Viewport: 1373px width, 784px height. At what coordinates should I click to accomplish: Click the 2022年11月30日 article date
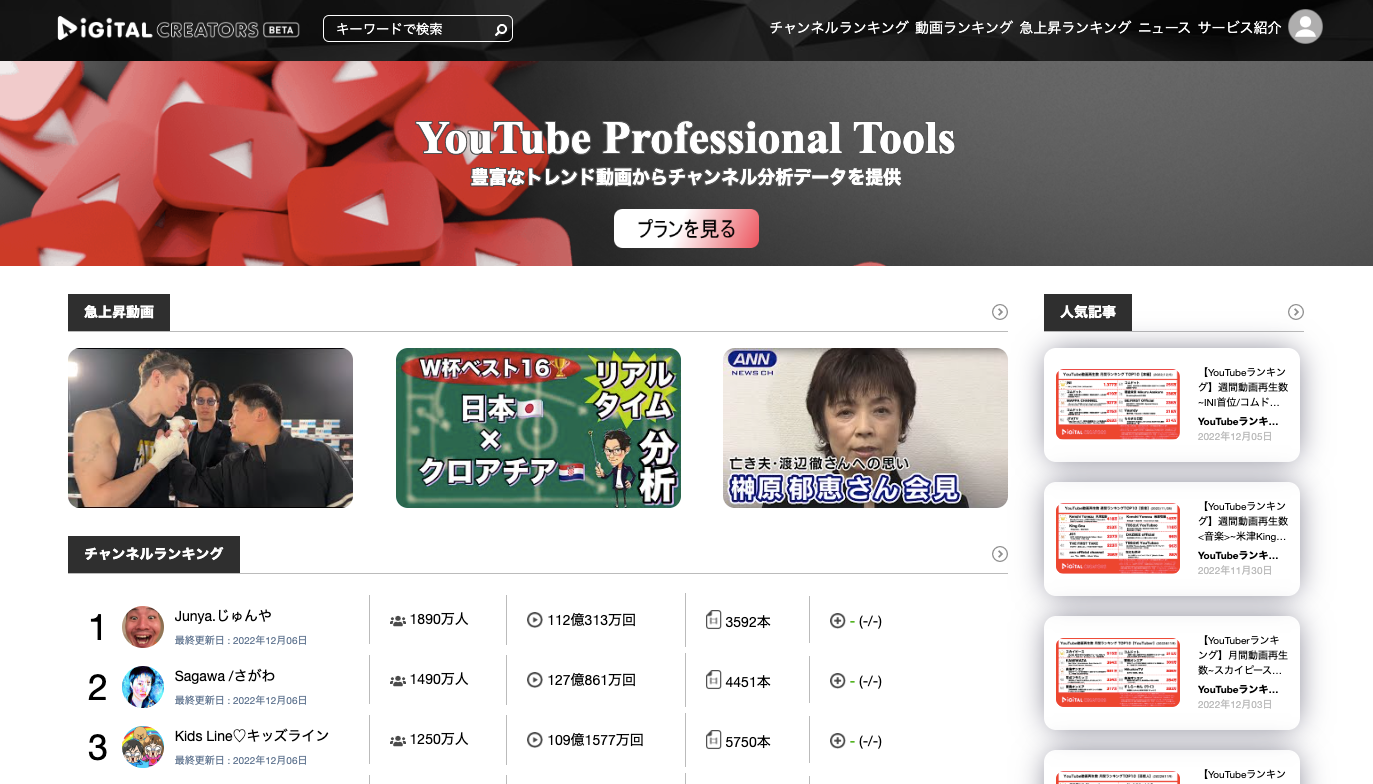point(1234,571)
